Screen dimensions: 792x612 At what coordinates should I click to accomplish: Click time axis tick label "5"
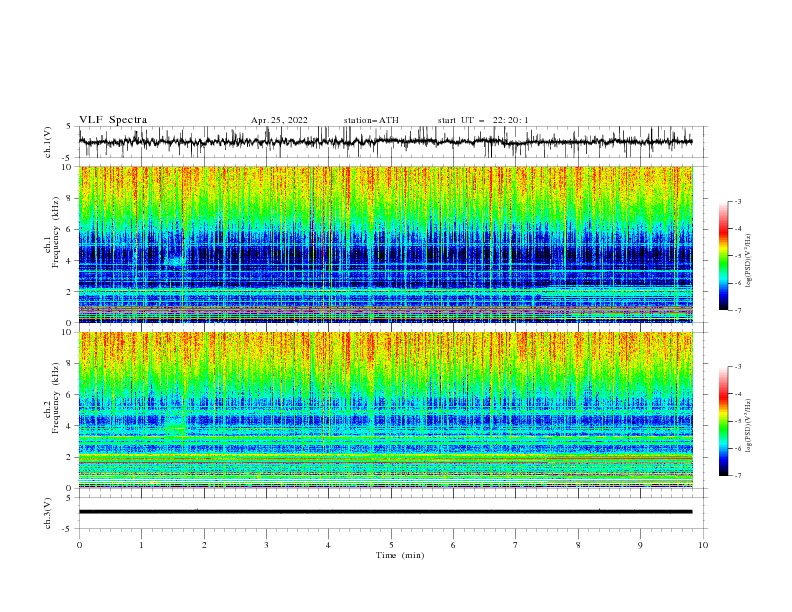pyautogui.click(x=391, y=545)
